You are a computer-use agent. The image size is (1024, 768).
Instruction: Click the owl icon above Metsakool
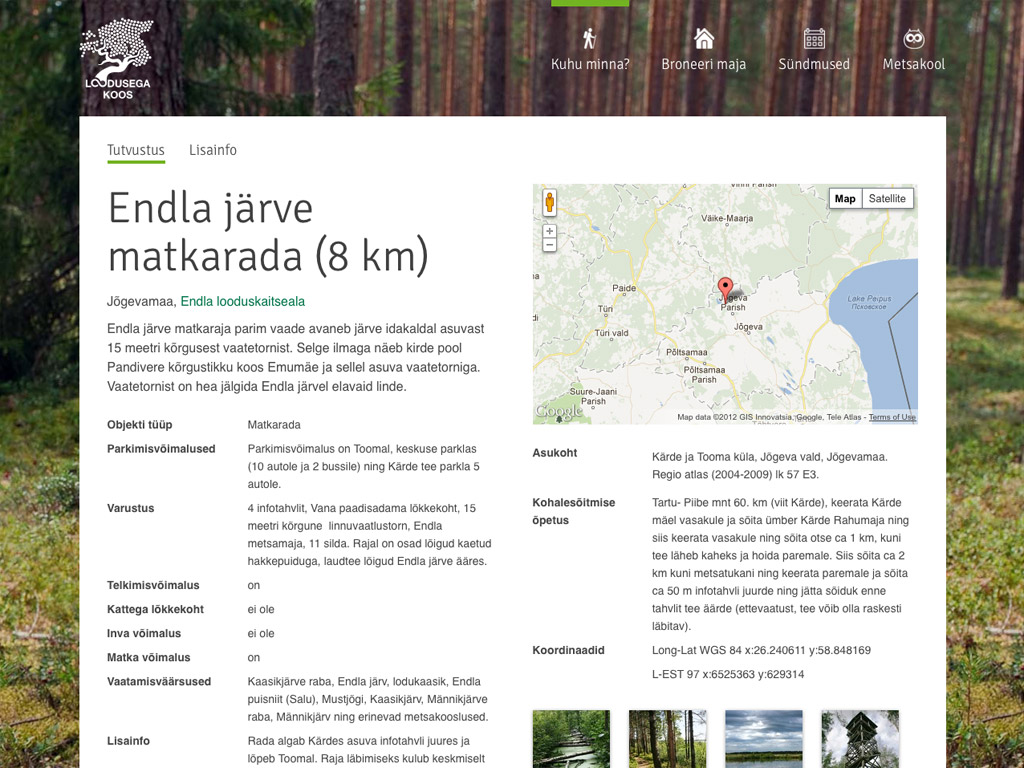[x=913, y=39]
